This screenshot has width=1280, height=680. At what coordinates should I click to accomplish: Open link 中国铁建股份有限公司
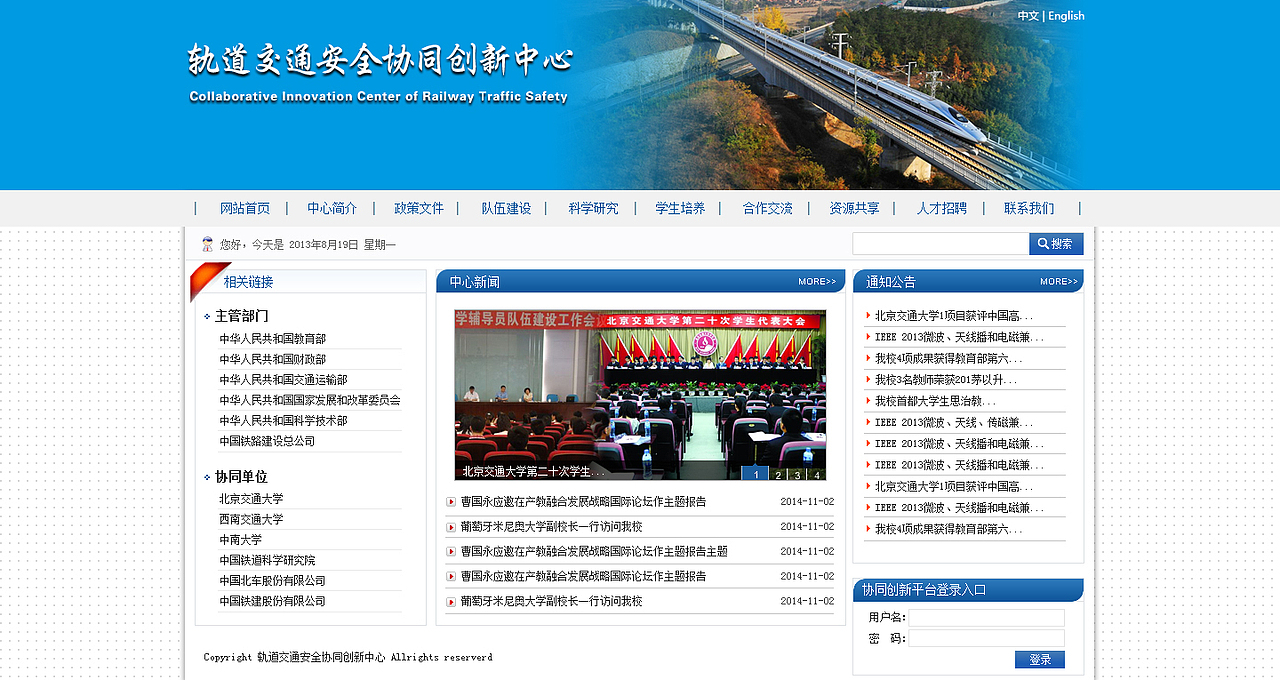click(272, 601)
